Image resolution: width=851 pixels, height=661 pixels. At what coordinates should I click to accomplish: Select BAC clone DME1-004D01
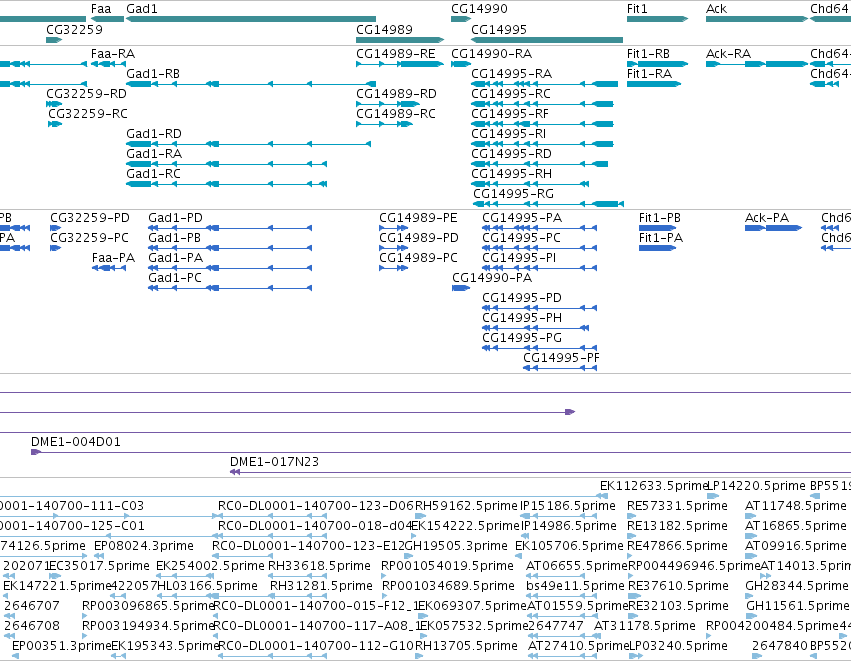[441, 452]
